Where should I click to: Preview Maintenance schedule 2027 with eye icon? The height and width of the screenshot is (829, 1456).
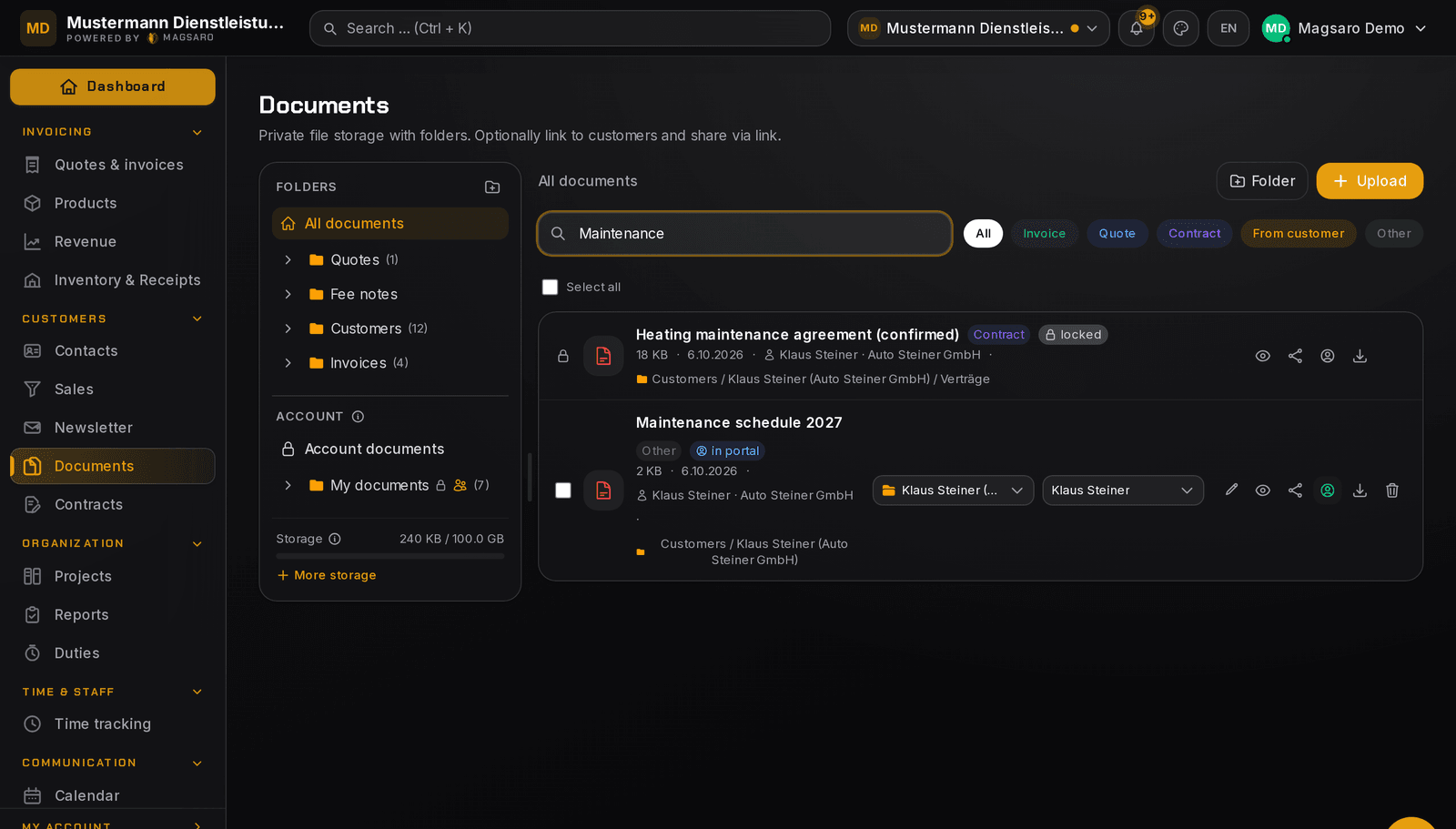[x=1262, y=490]
